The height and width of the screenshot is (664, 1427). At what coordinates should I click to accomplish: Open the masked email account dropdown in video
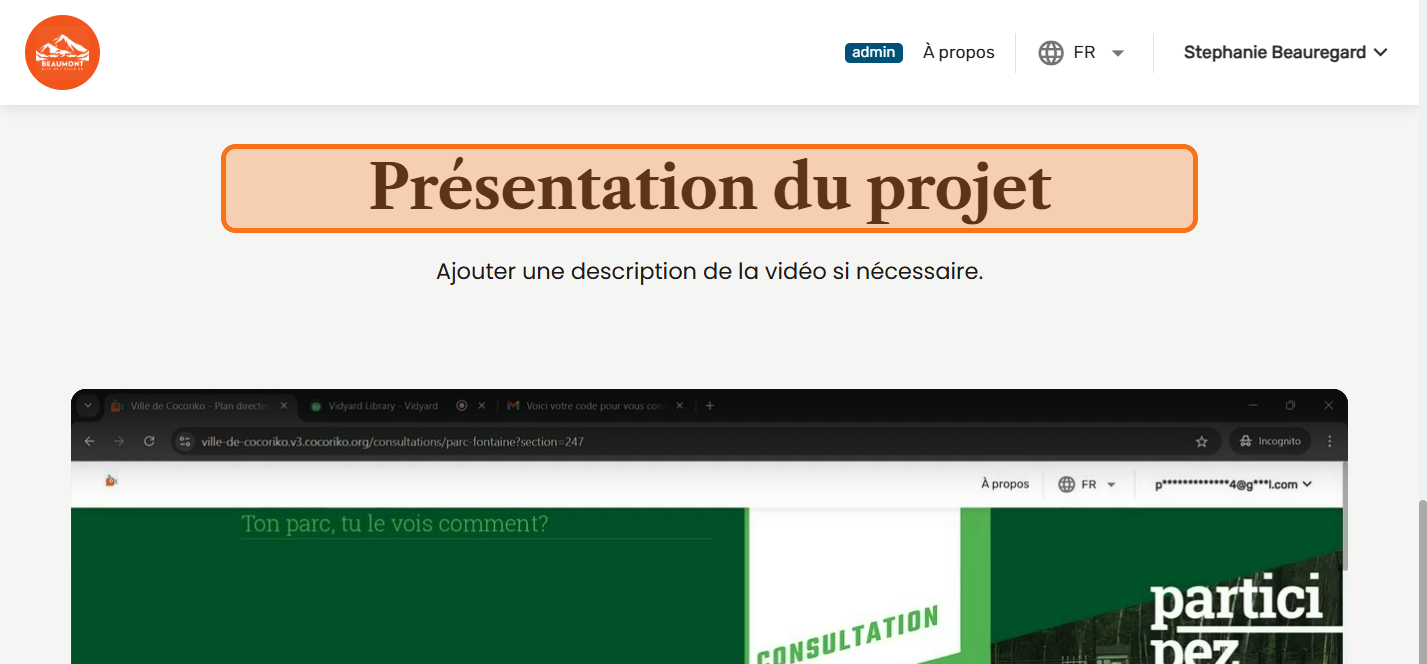[x=1233, y=484]
